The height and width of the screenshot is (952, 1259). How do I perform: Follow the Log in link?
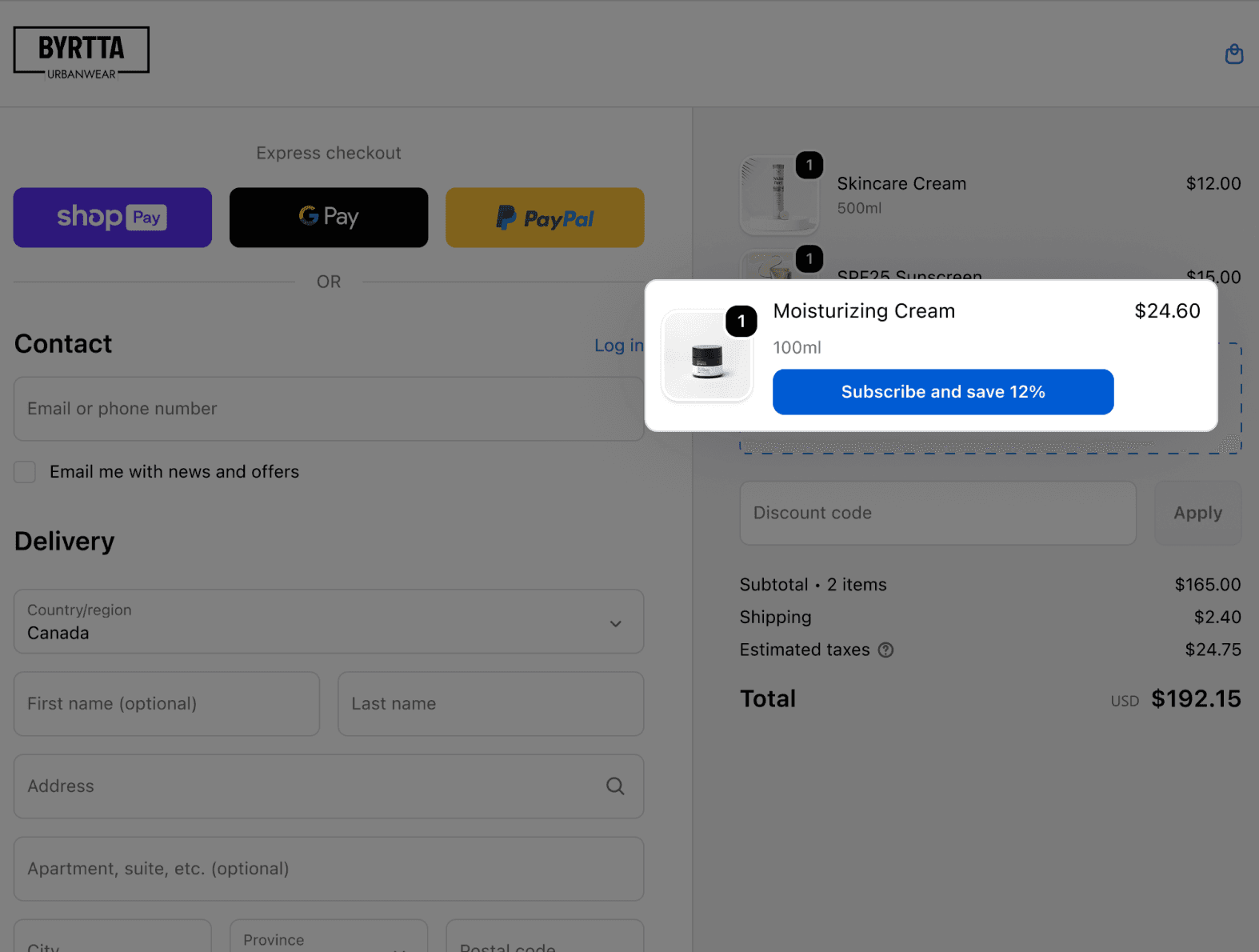618,346
